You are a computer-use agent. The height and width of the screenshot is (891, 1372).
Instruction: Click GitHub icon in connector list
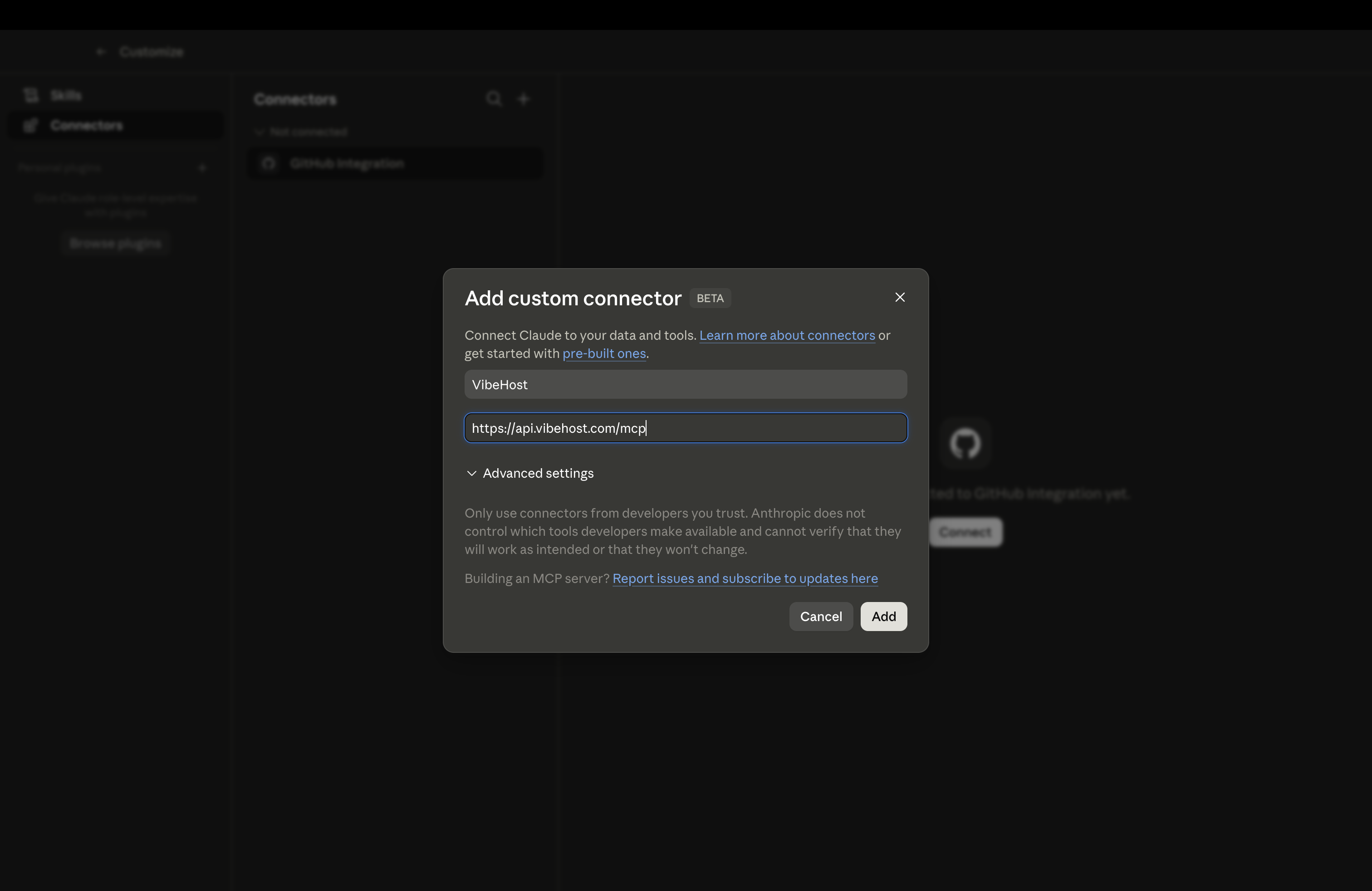pos(269,164)
